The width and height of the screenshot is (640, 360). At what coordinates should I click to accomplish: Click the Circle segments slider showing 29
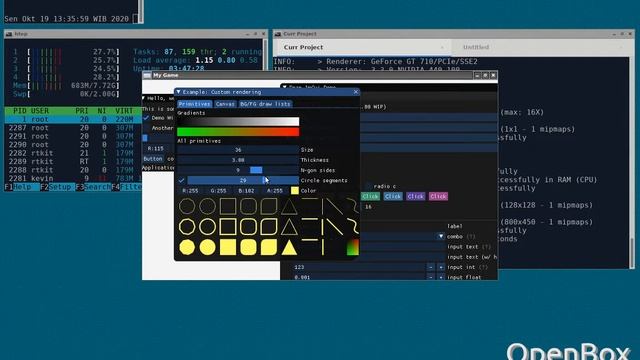[x=243, y=180]
